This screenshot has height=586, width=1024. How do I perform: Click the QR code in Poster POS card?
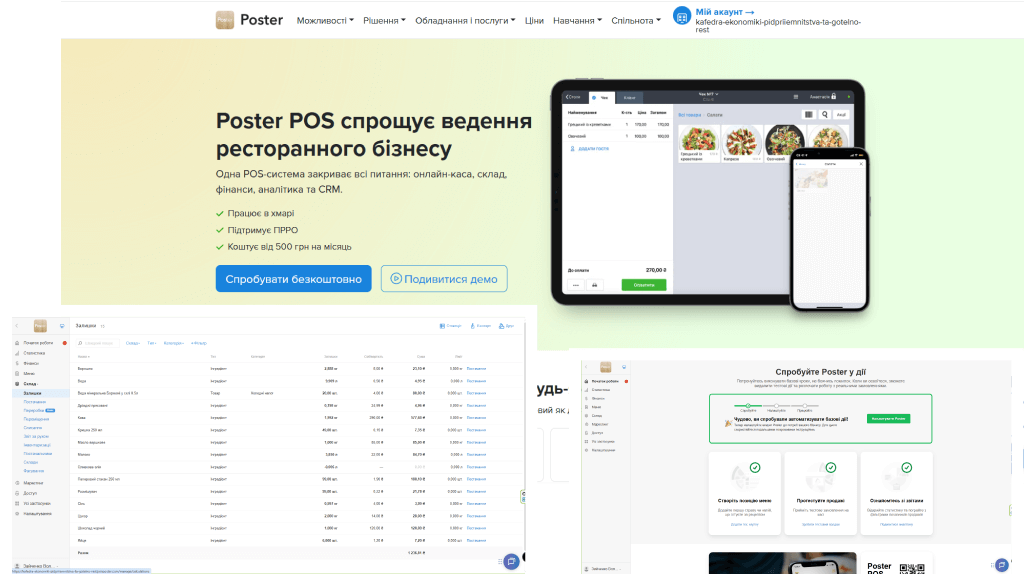912,567
